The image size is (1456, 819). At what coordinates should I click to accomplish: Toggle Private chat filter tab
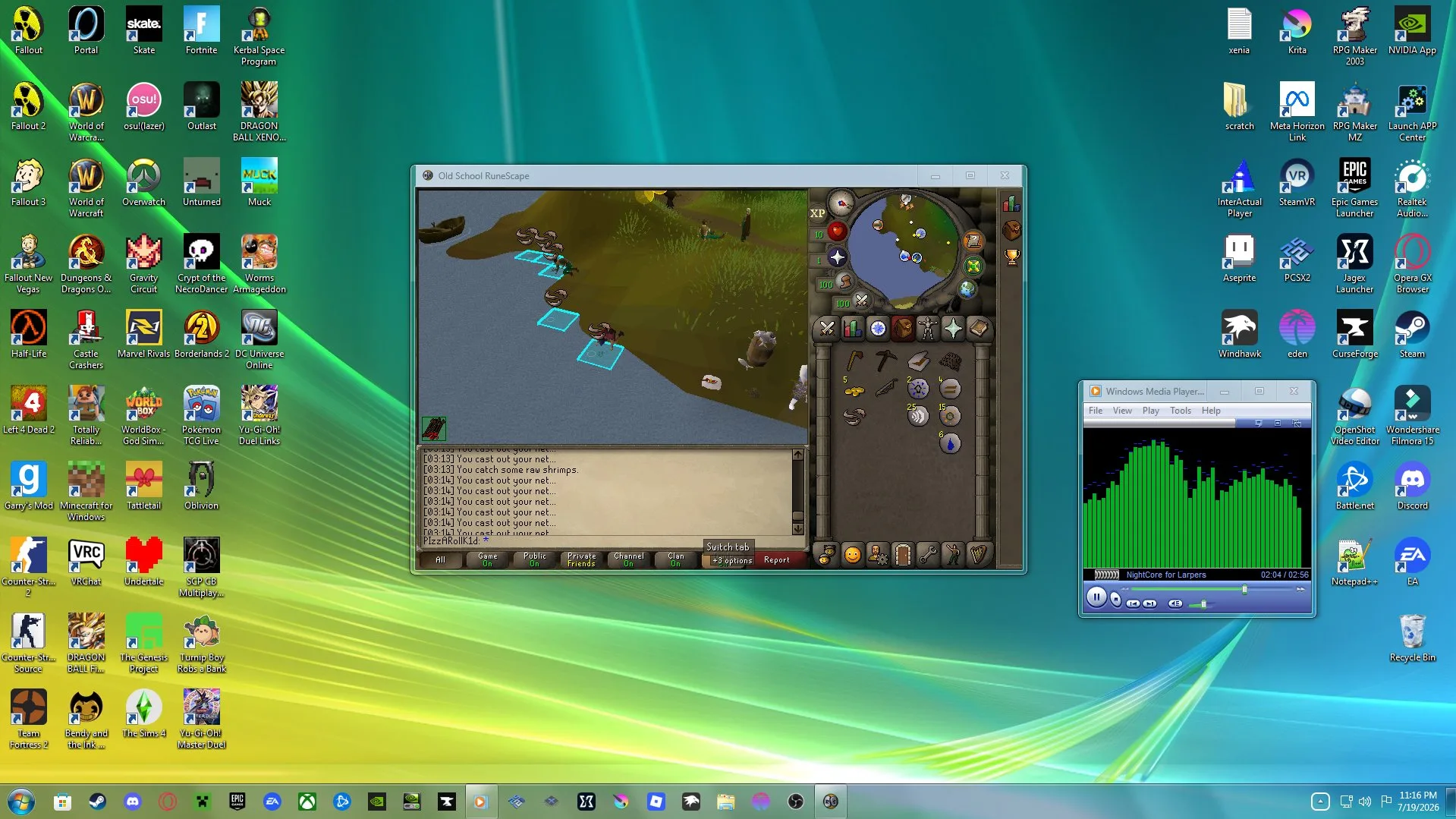pos(582,559)
